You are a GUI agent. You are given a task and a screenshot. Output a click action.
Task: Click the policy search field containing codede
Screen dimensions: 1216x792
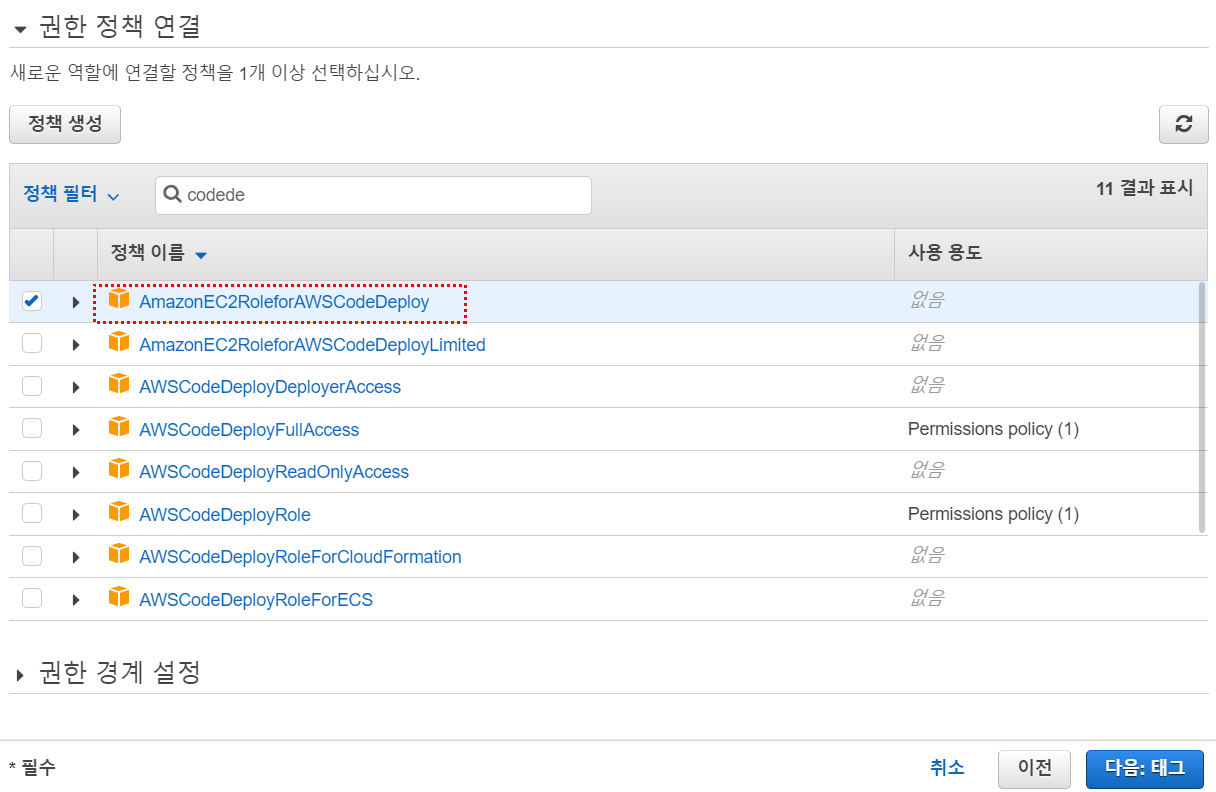tap(373, 195)
